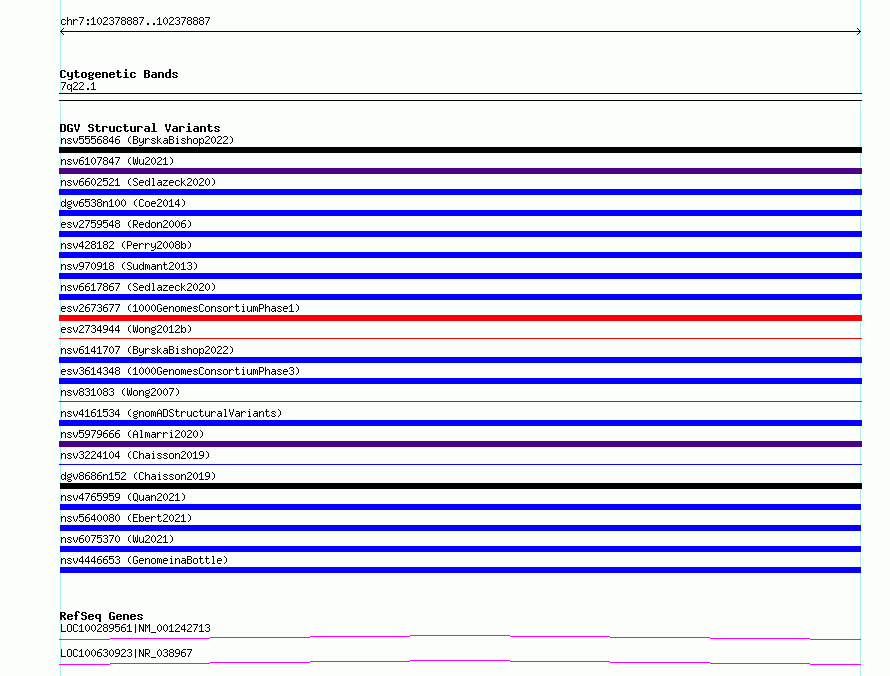Open variant esv3614348 (1000GenomesConsortiumPhase3) label
890x676 pixels.
[180, 371]
